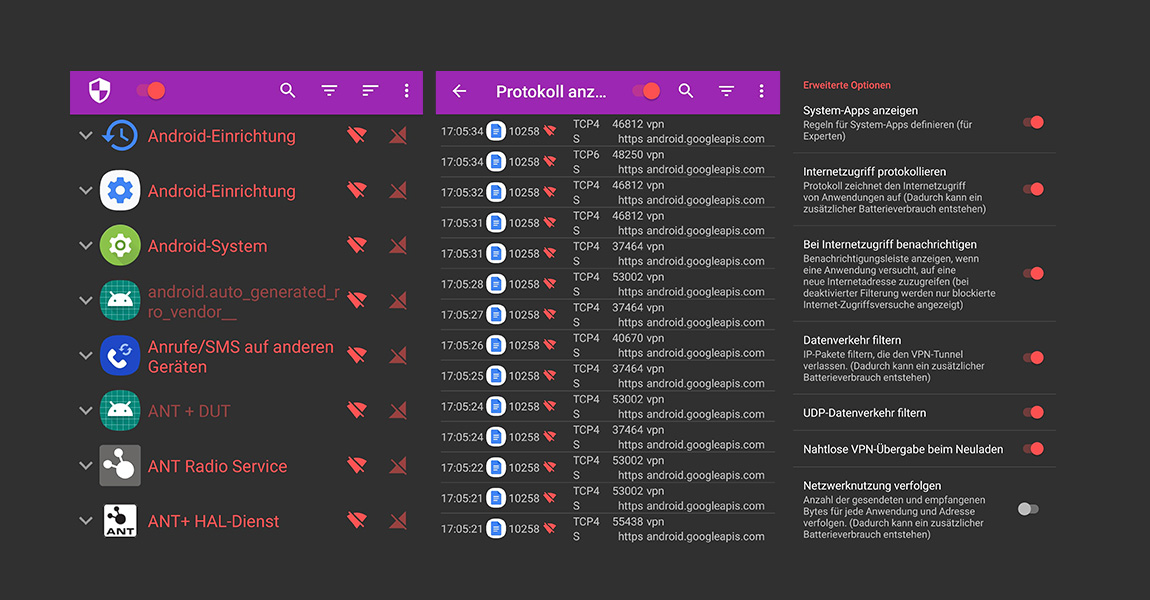Open the log entry at 17:05:27

tap(607, 315)
